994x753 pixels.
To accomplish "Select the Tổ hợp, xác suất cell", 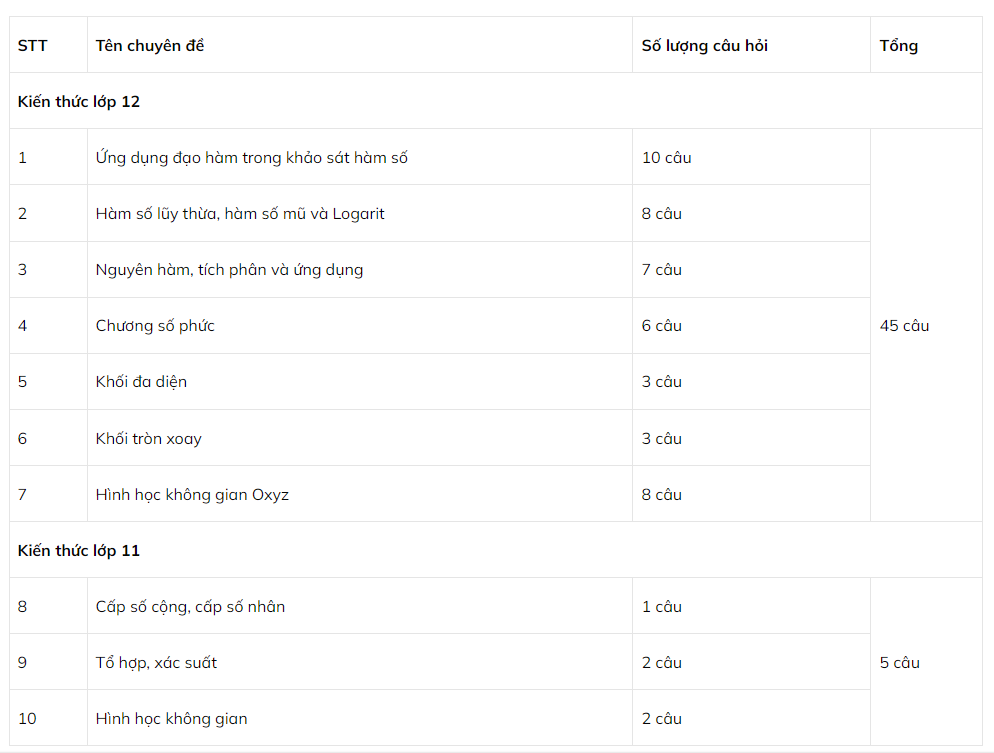I will [x=156, y=663].
